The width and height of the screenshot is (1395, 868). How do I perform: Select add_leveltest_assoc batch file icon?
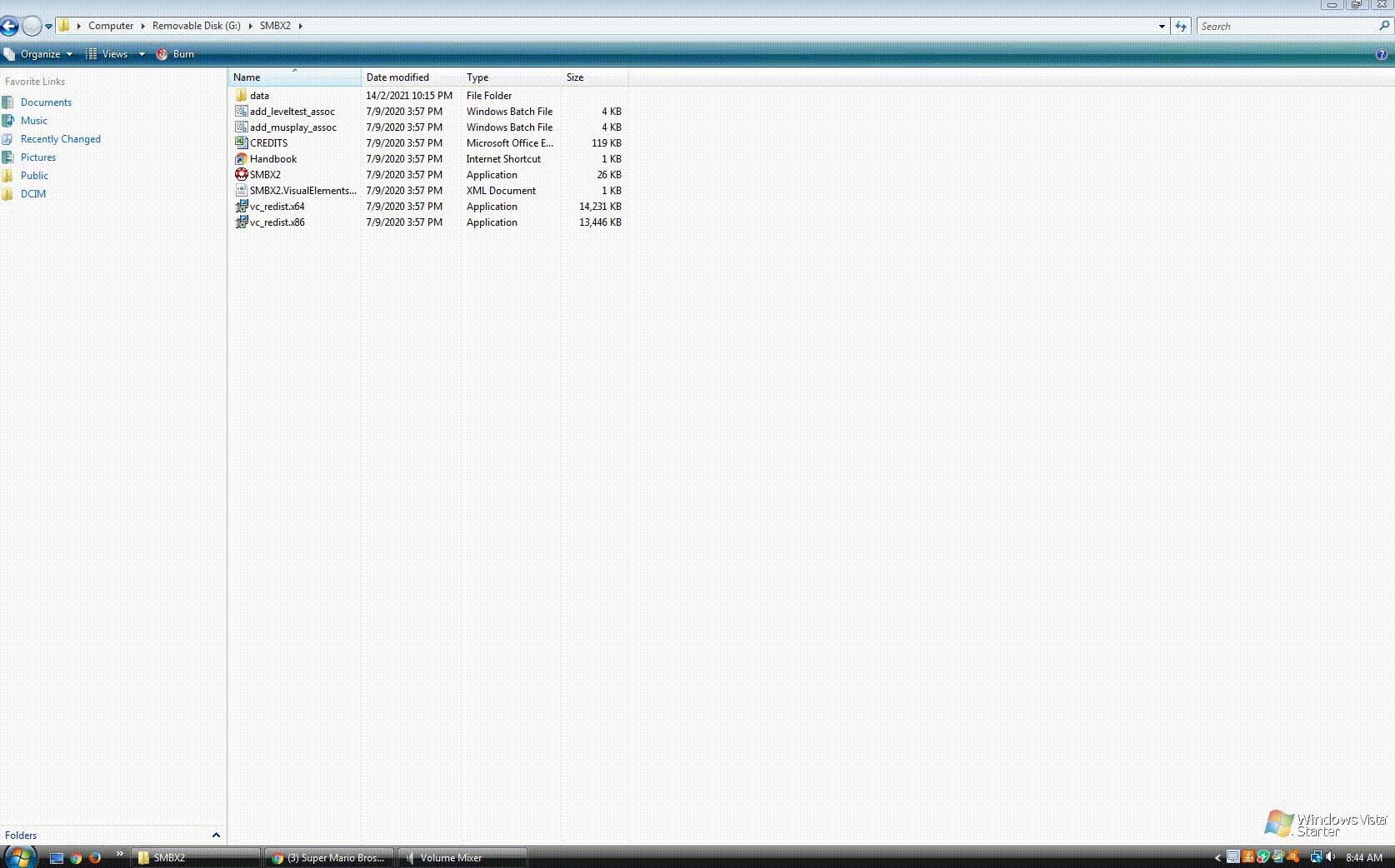pos(241,112)
